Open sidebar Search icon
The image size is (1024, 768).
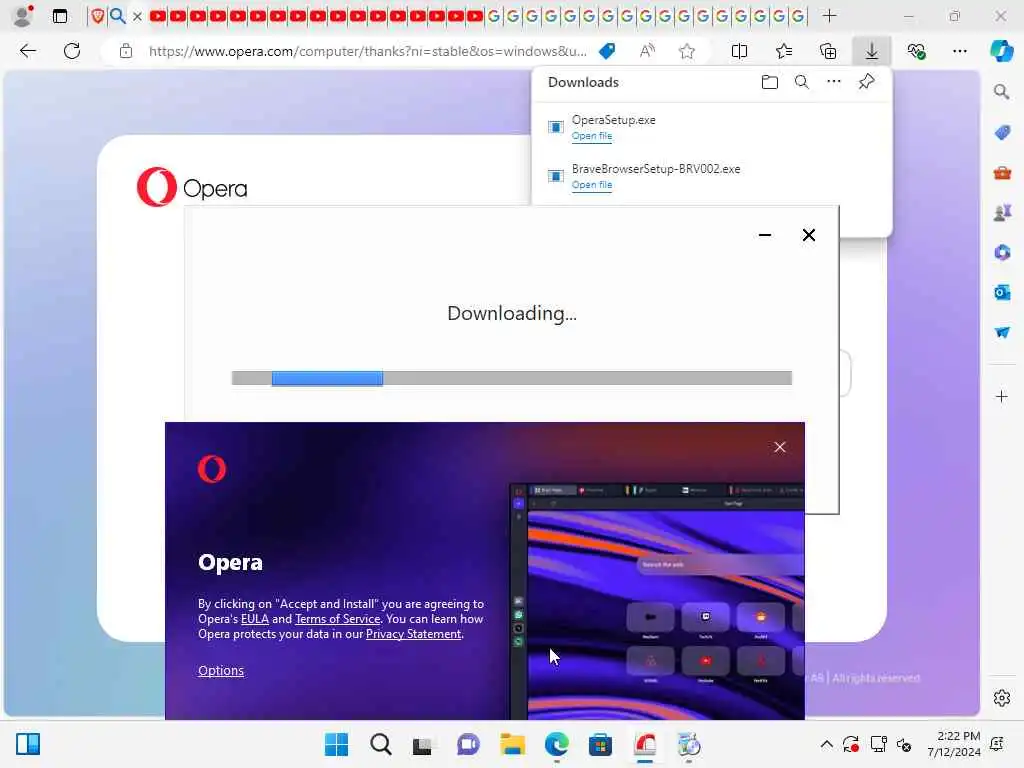[1002, 92]
